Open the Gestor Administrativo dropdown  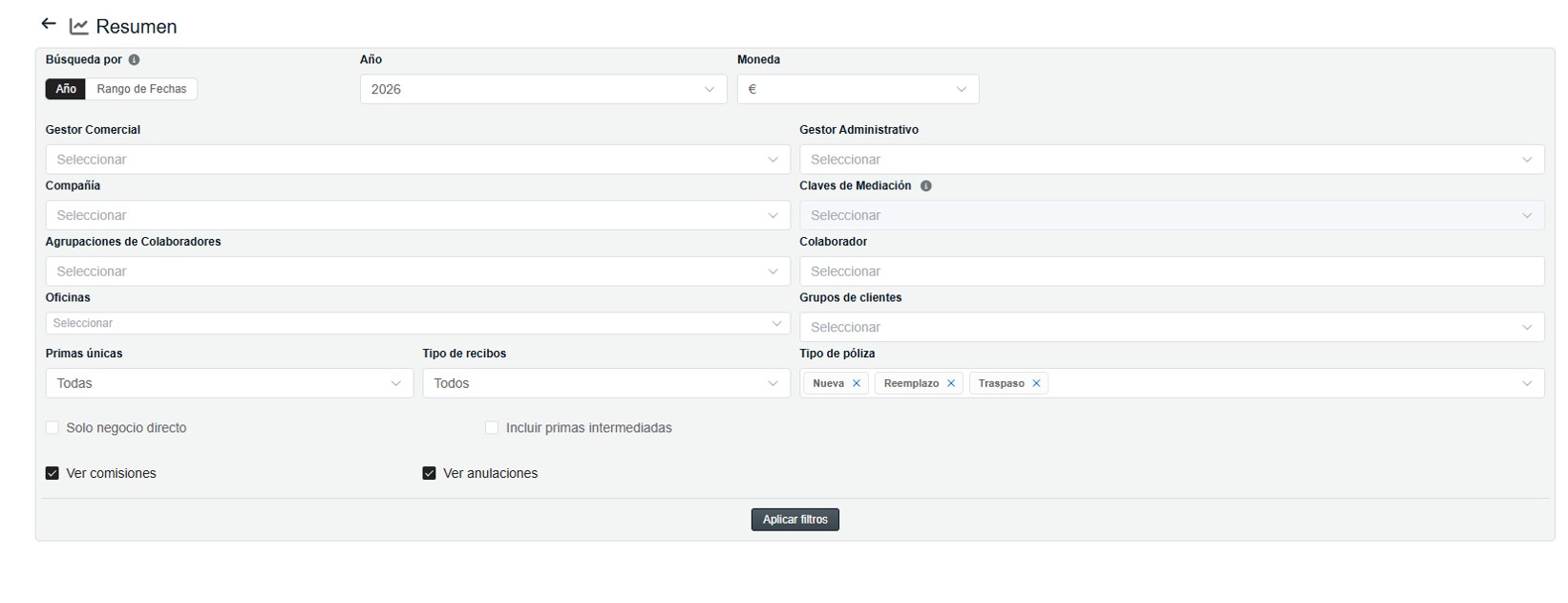[1172, 160]
